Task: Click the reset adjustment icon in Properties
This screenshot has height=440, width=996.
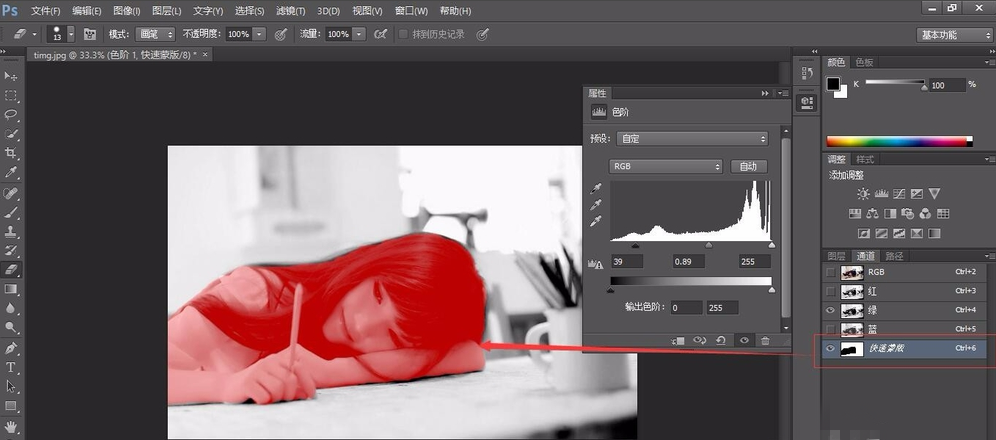Action: point(721,340)
